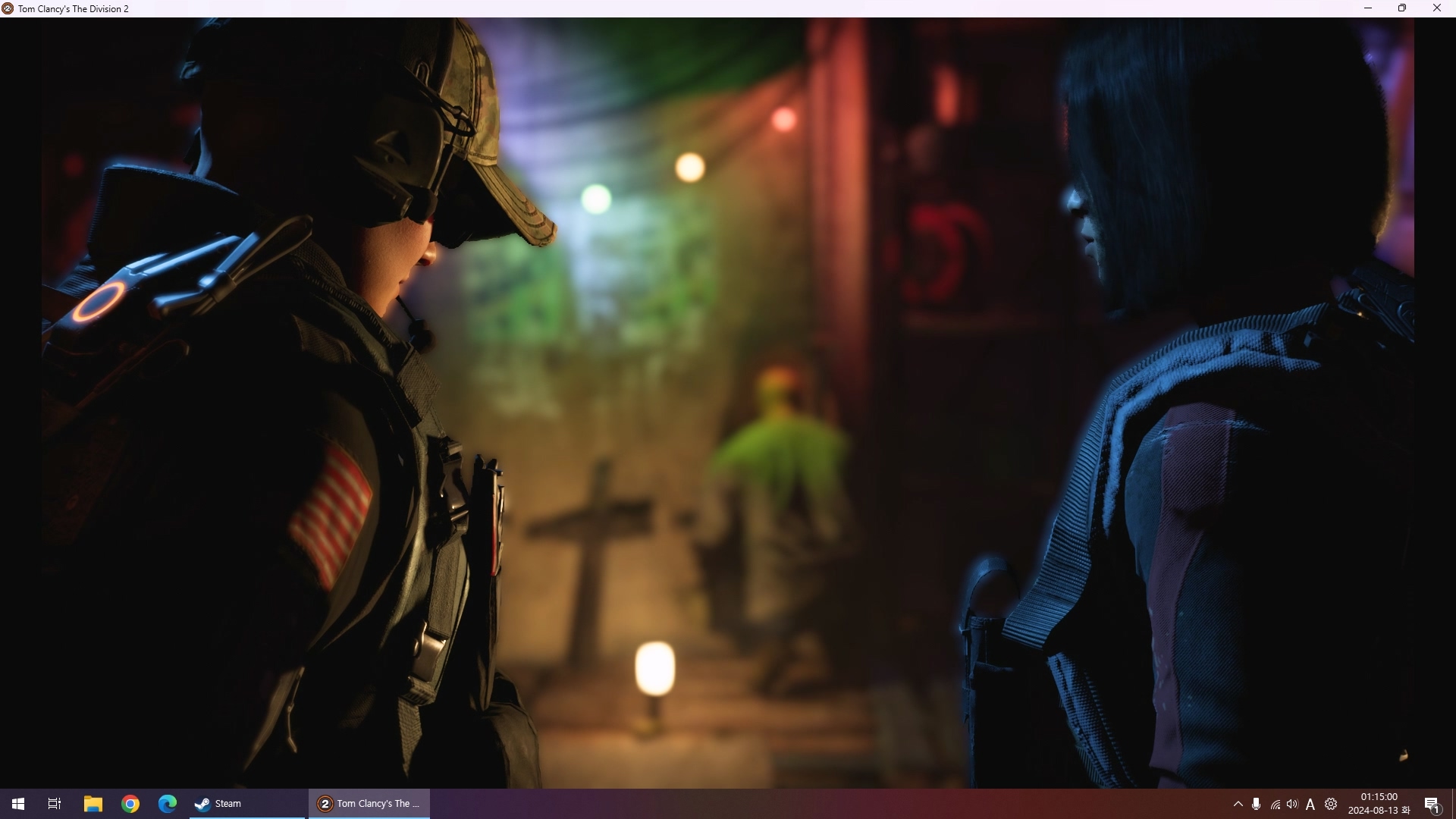Open the Wi-Fi network flyout
Viewport: 1456px width, 819px height.
click(x=1276, y=805)
